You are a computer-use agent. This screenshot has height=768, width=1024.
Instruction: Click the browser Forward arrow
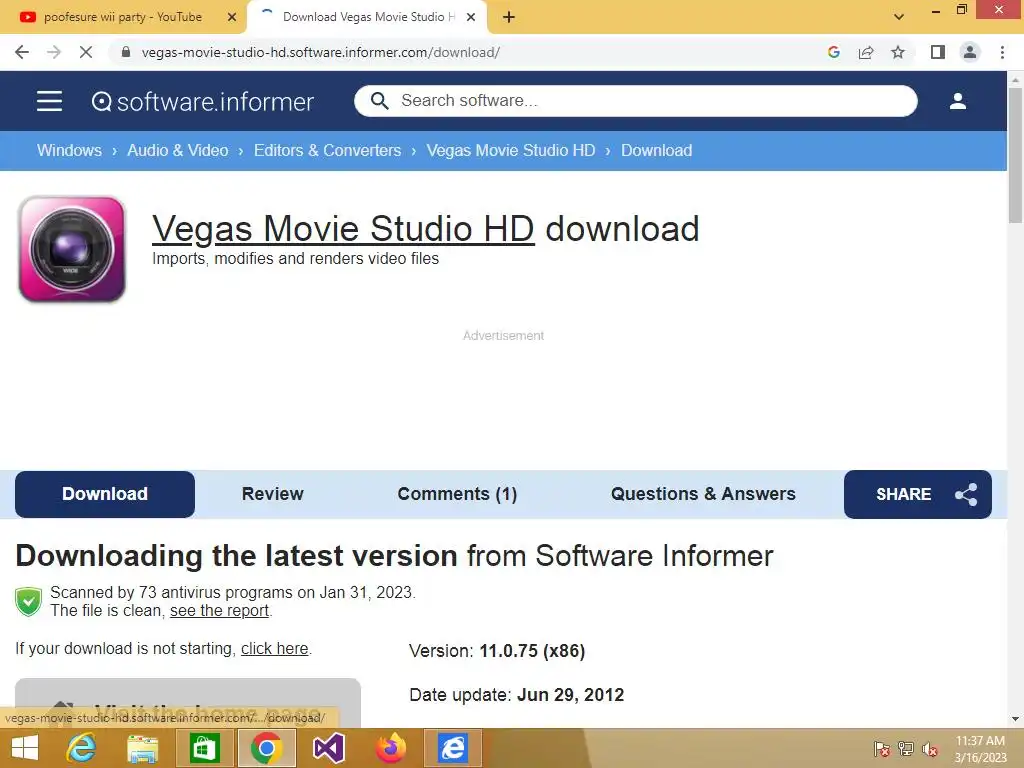pyautogui.click(x=54, y=52)
